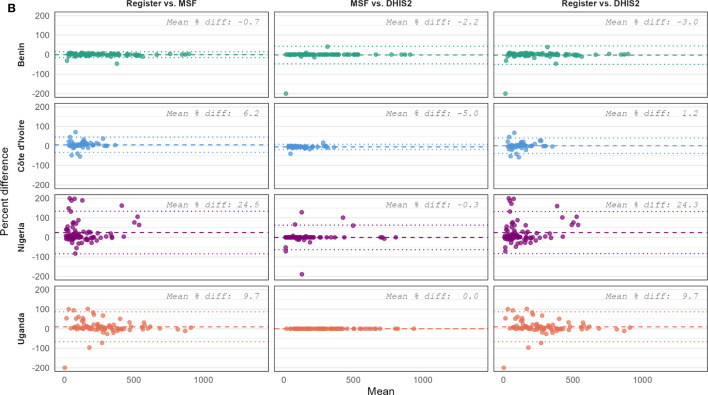
Task: Click 'Mean % diff: -2.2' annotation
Action: [432, 22]
